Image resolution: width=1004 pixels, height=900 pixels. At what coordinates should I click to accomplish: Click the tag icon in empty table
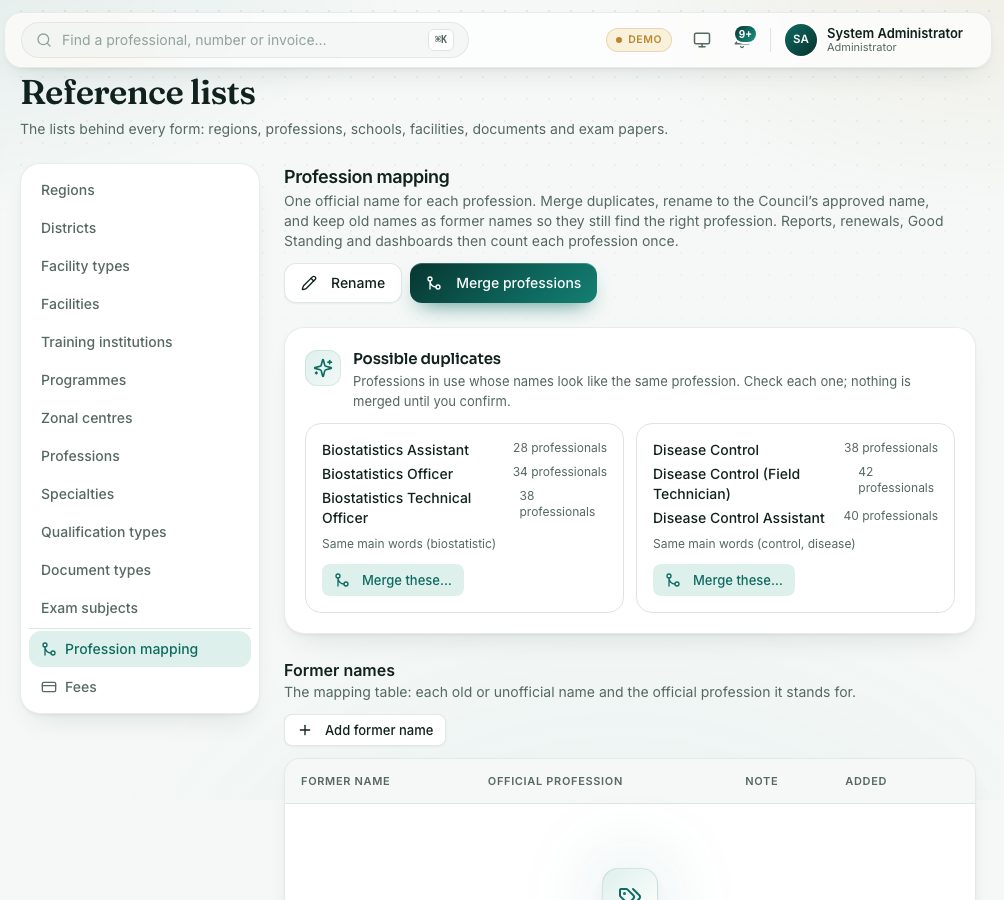pos(629,892)
